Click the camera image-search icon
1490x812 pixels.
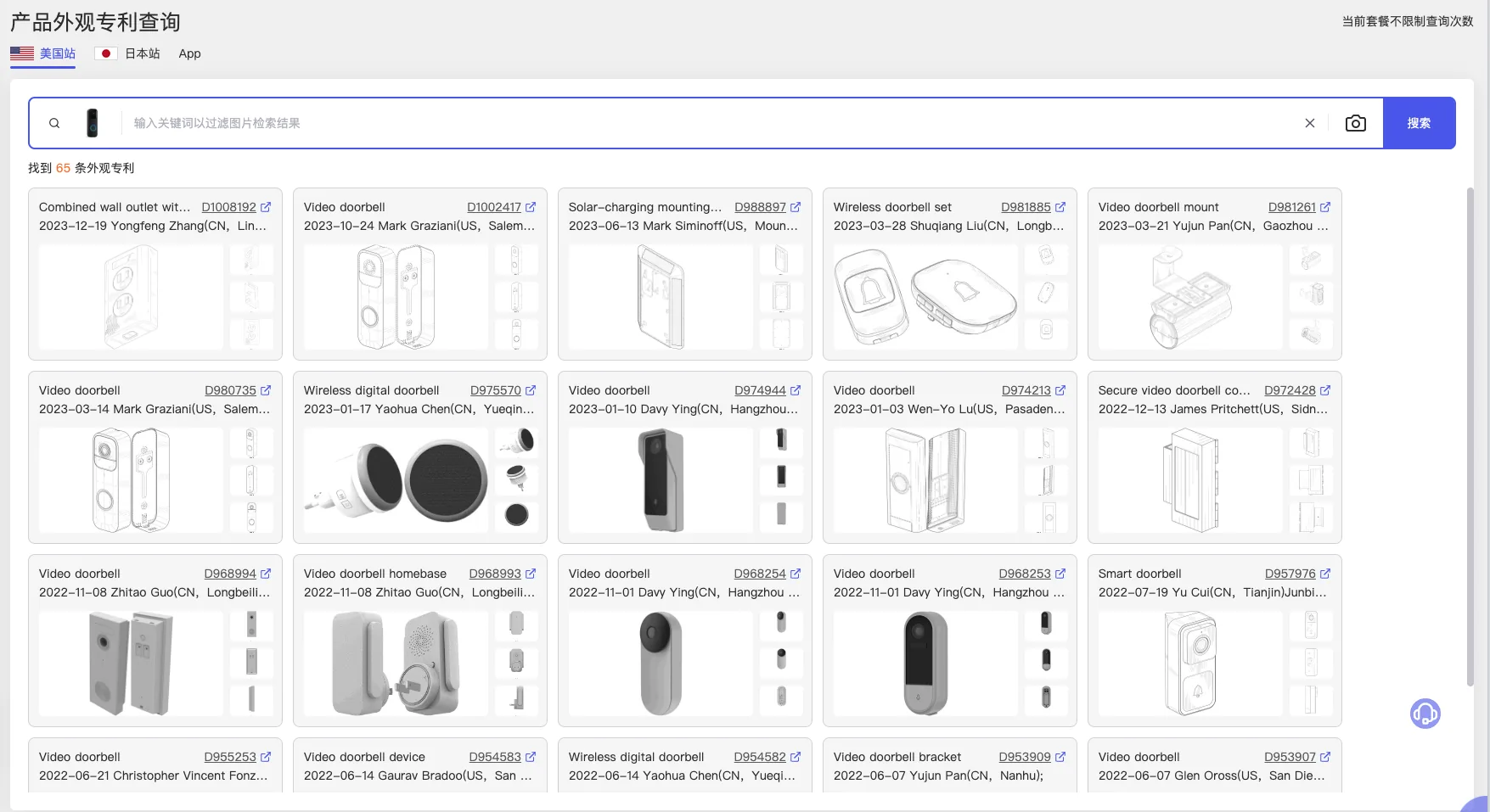(1356, 123)
